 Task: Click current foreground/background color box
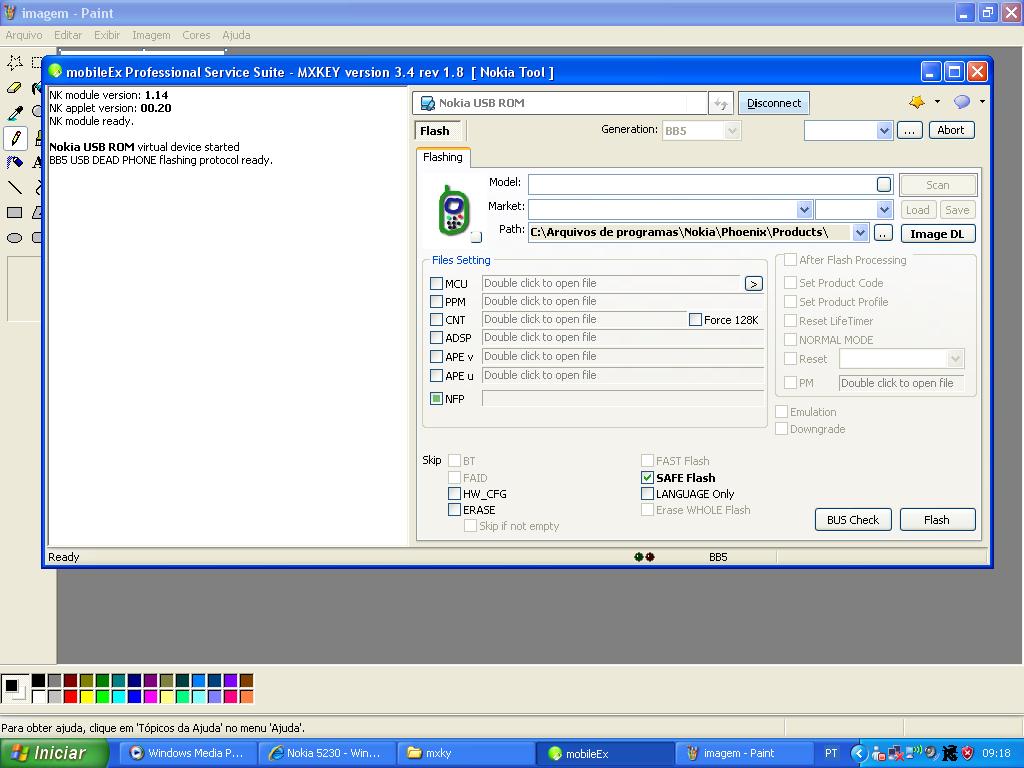[14, 688]
